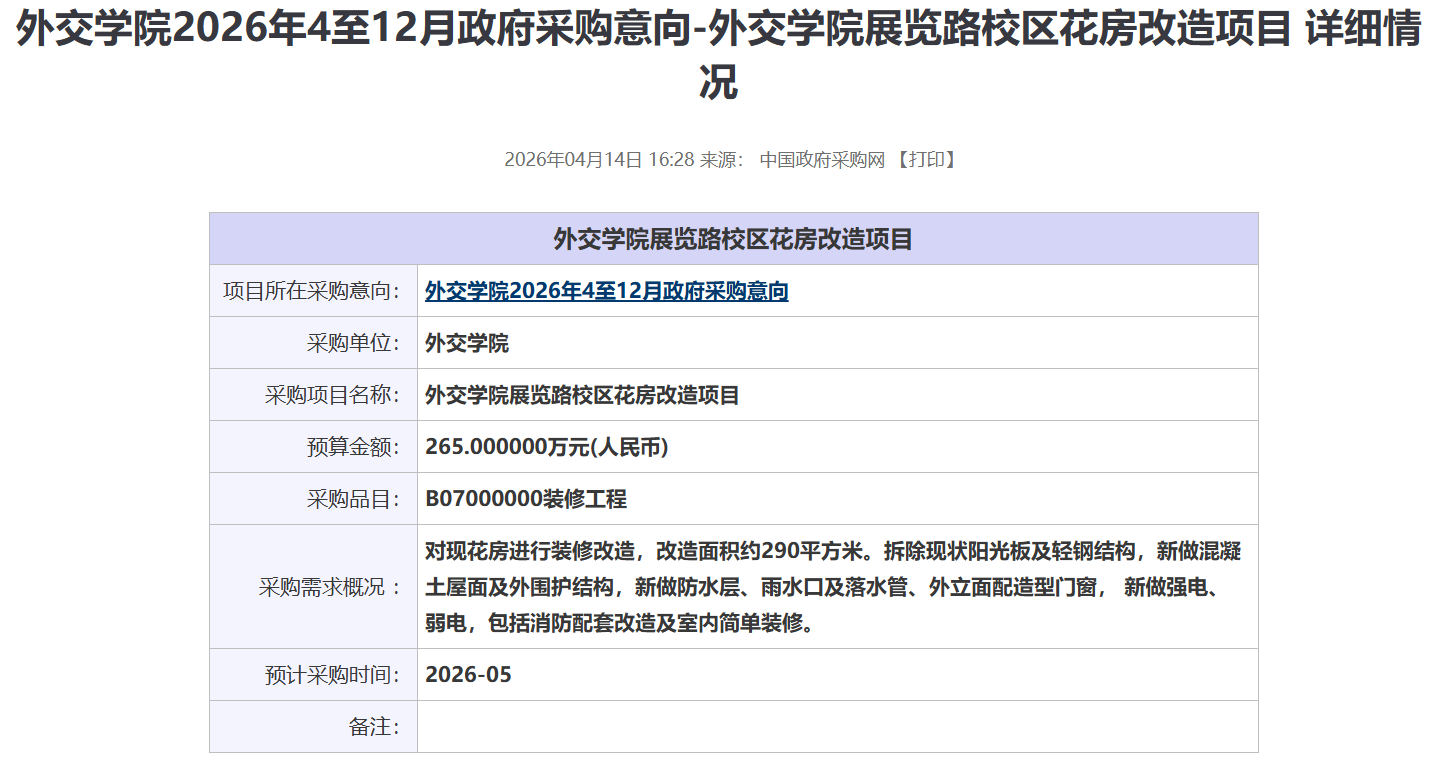Select the label 预计采购时间:
The width and height of the screenshot is (1433, 764).
pos(333,675)
